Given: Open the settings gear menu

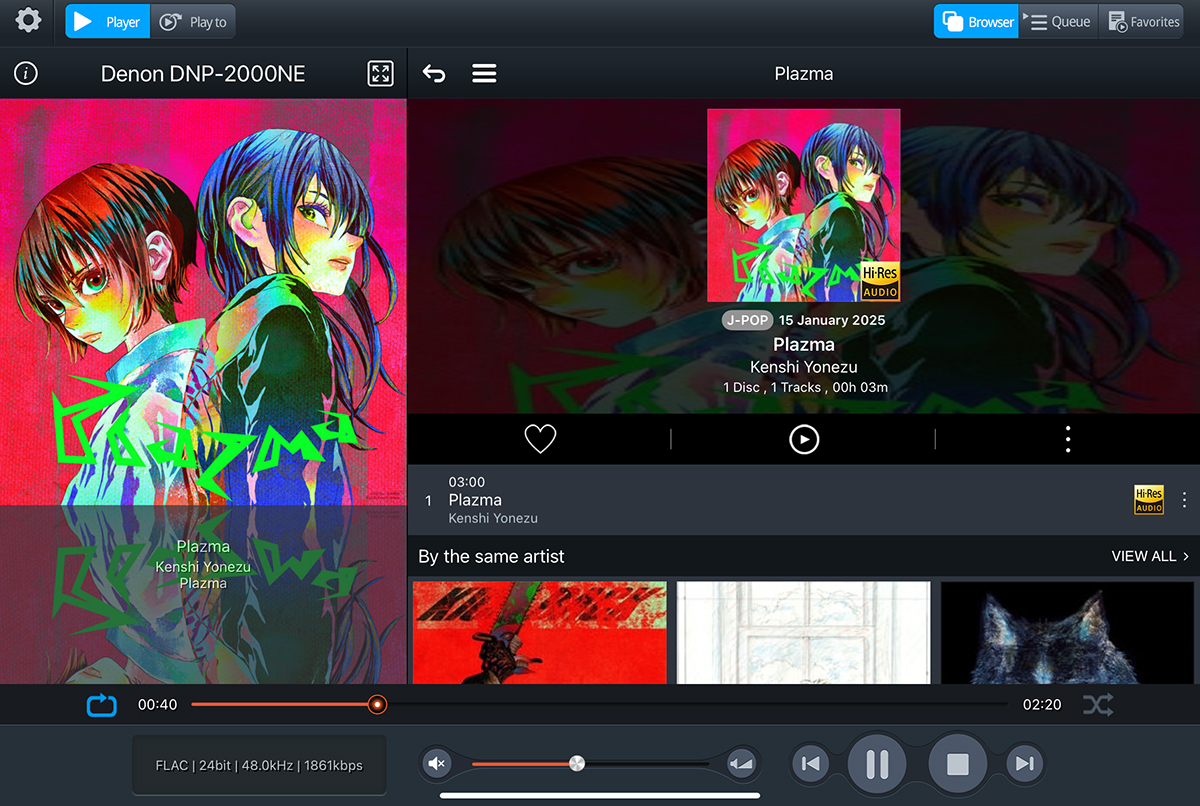Looking at the screenshot, I should coord(28,20).
